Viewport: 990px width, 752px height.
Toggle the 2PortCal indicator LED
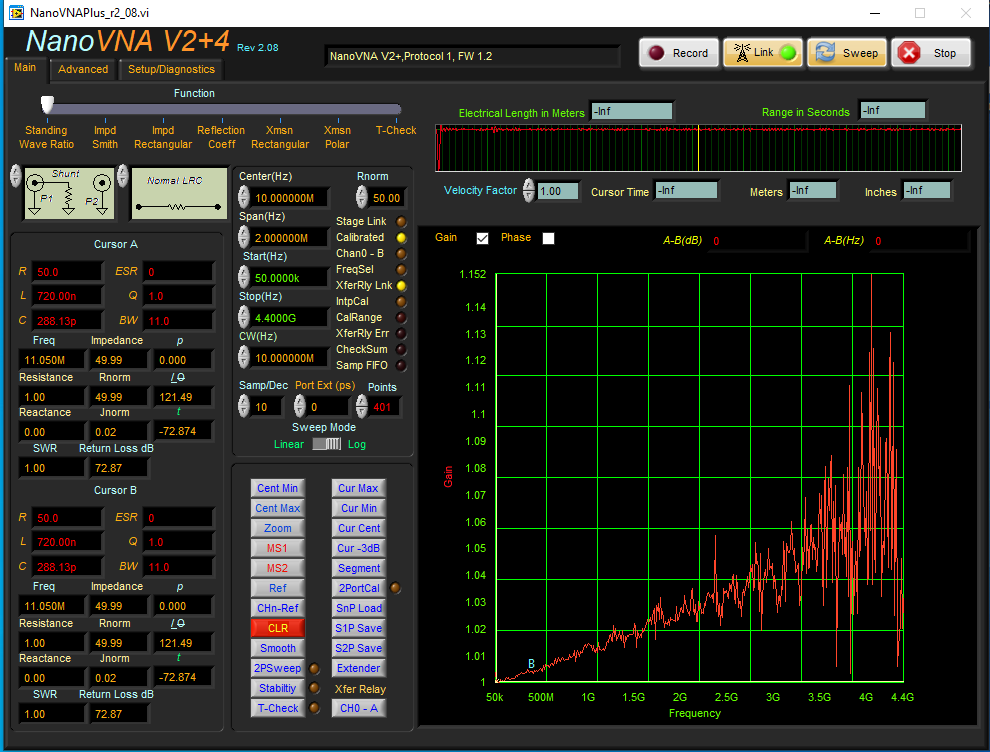click(x=395, y=588)
